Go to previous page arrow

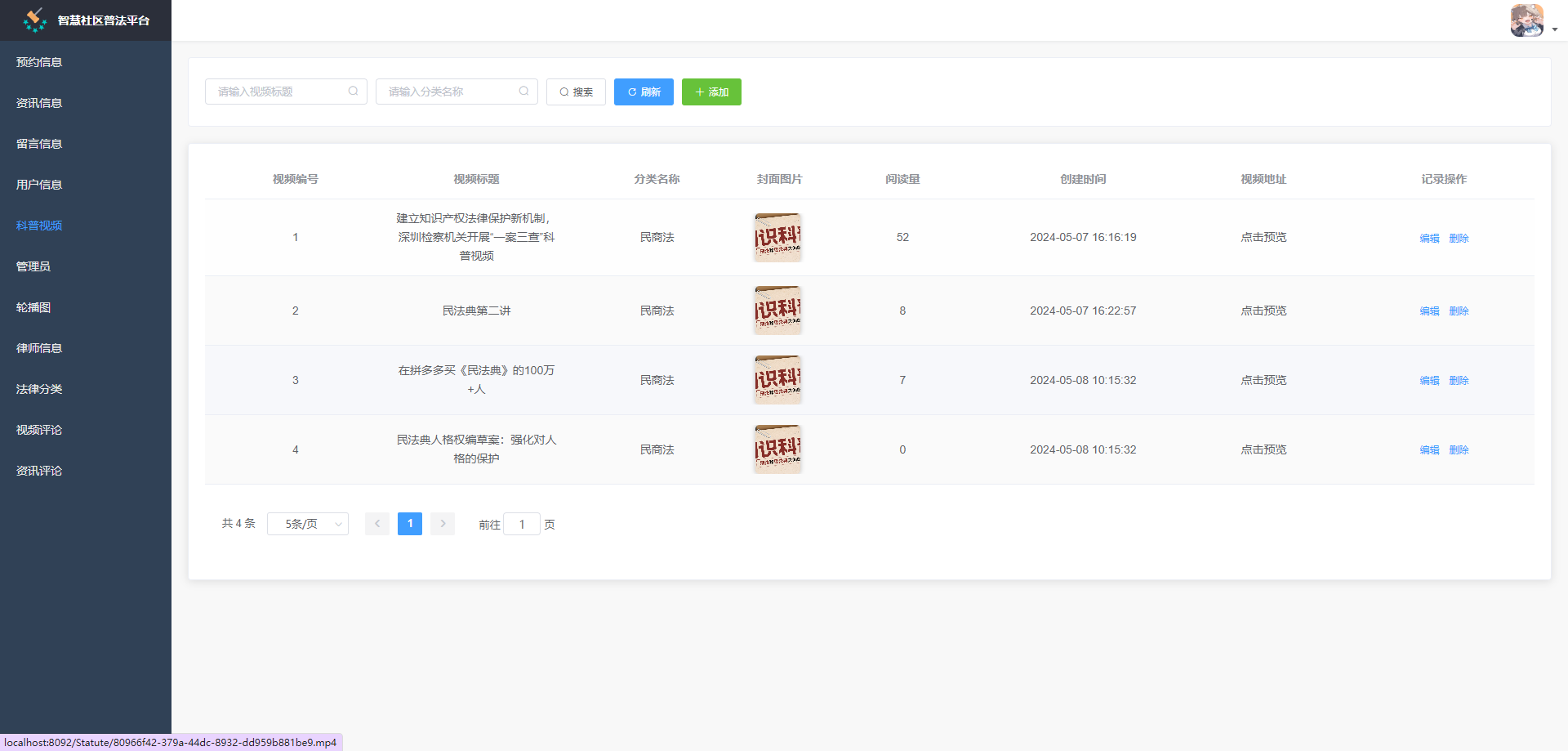pyautogui.click(x=377, y=524)
